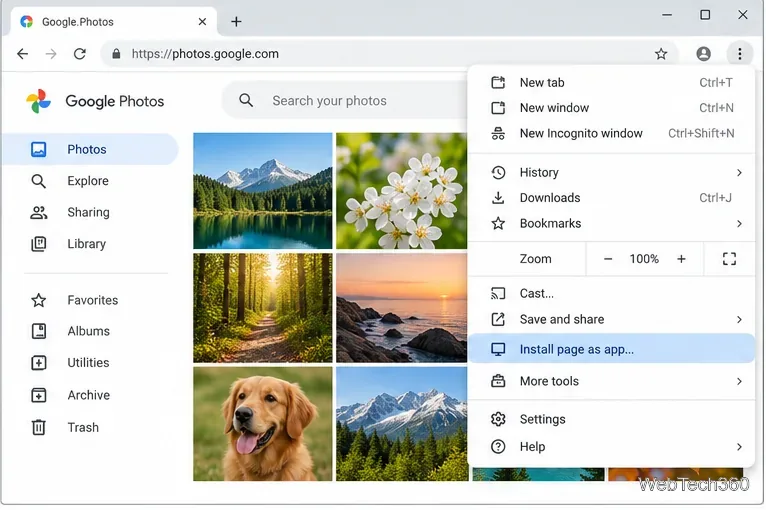Click the address bar URL
The width and height of the screenshot is (766, 510).
click(x=205, y=54)
